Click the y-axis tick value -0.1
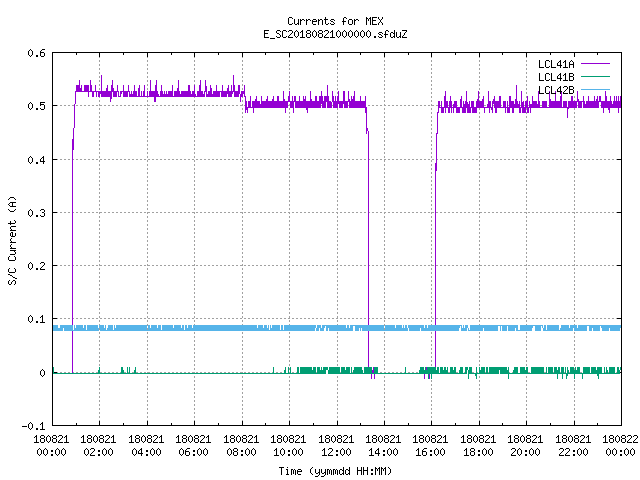640x480 pixels. [33, 426]
